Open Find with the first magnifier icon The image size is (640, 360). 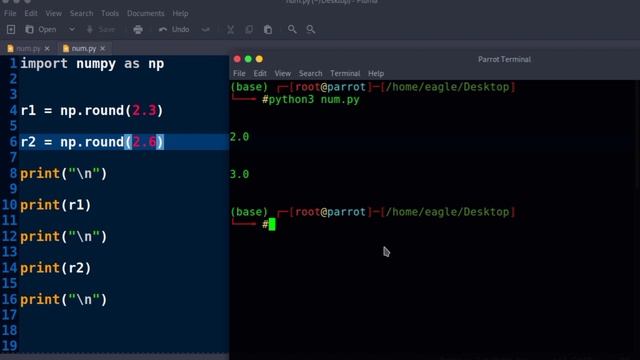click(x=292, y=29)
